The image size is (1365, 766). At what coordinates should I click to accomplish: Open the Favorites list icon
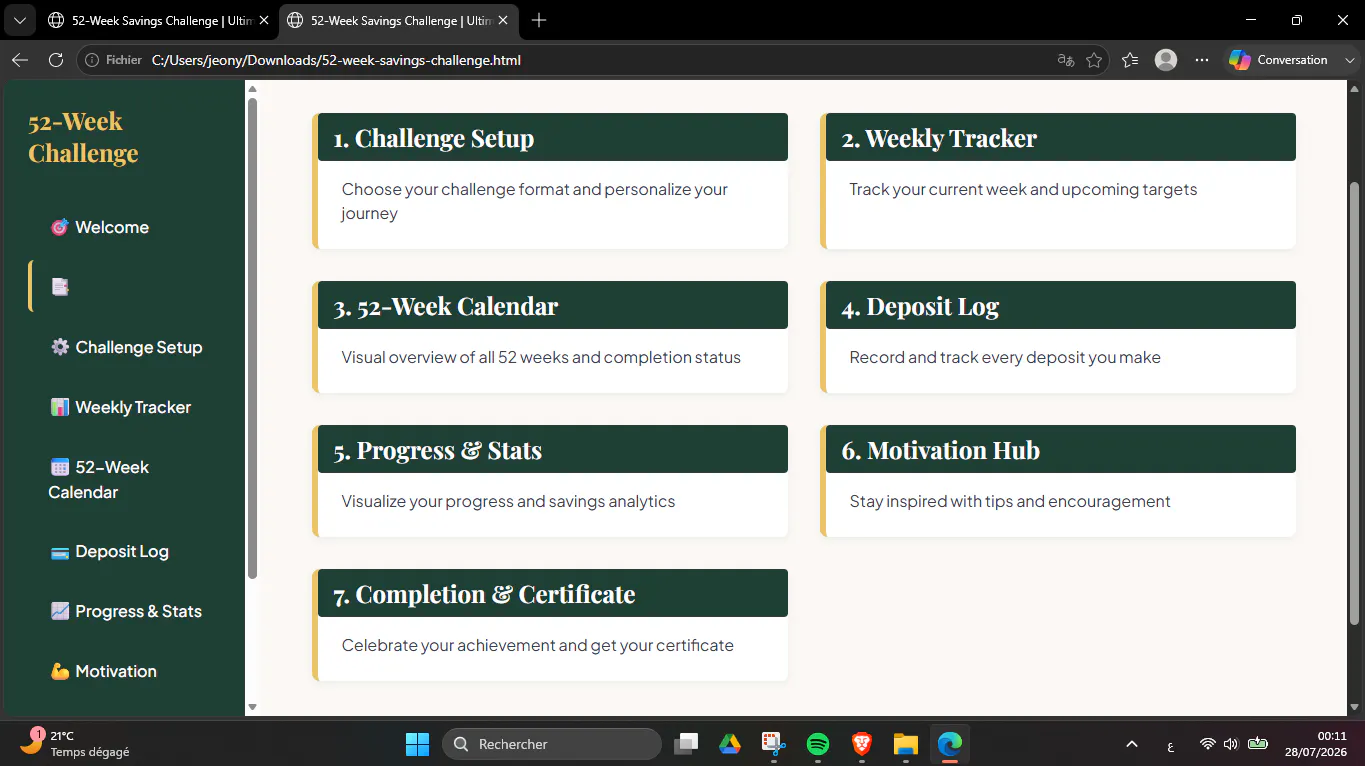(1130, 60)
